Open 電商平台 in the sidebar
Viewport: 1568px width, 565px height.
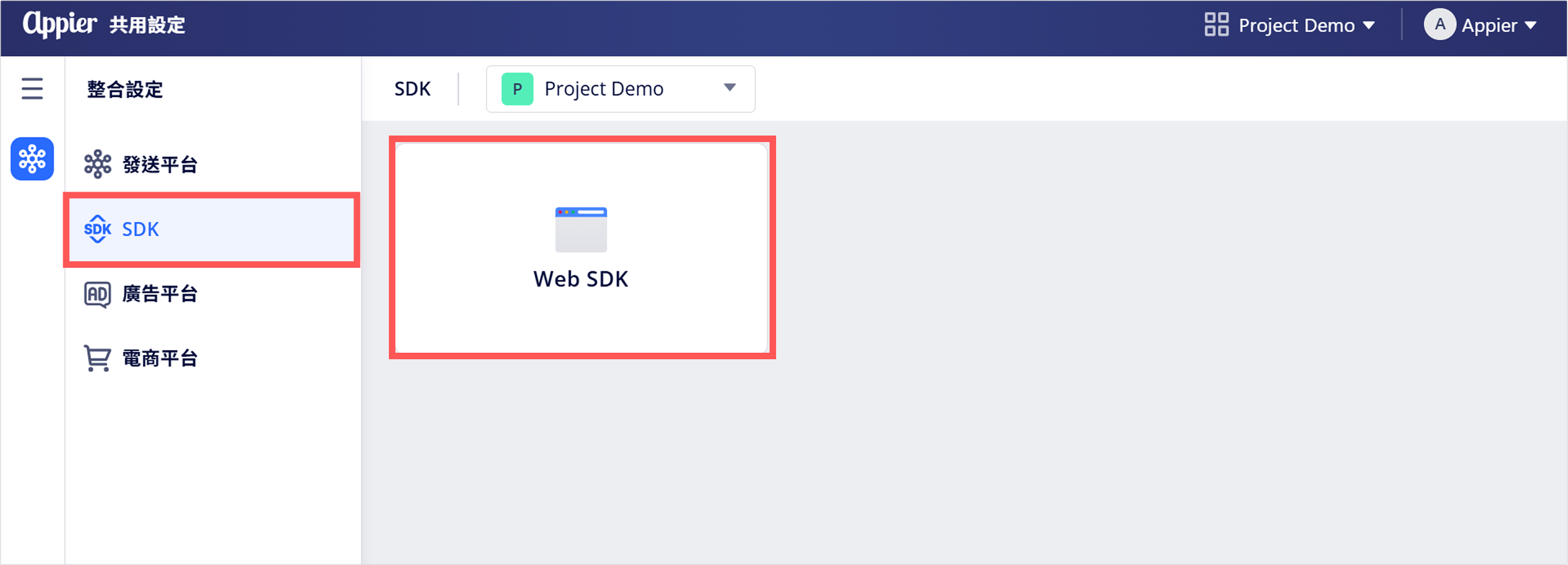(212, 358)
